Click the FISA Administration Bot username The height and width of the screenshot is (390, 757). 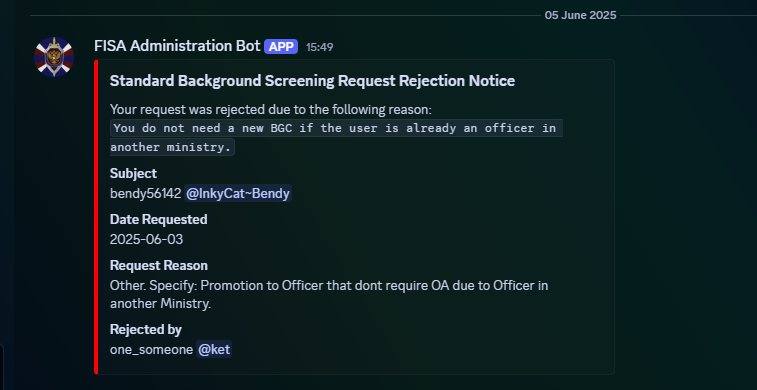point(177,46)
